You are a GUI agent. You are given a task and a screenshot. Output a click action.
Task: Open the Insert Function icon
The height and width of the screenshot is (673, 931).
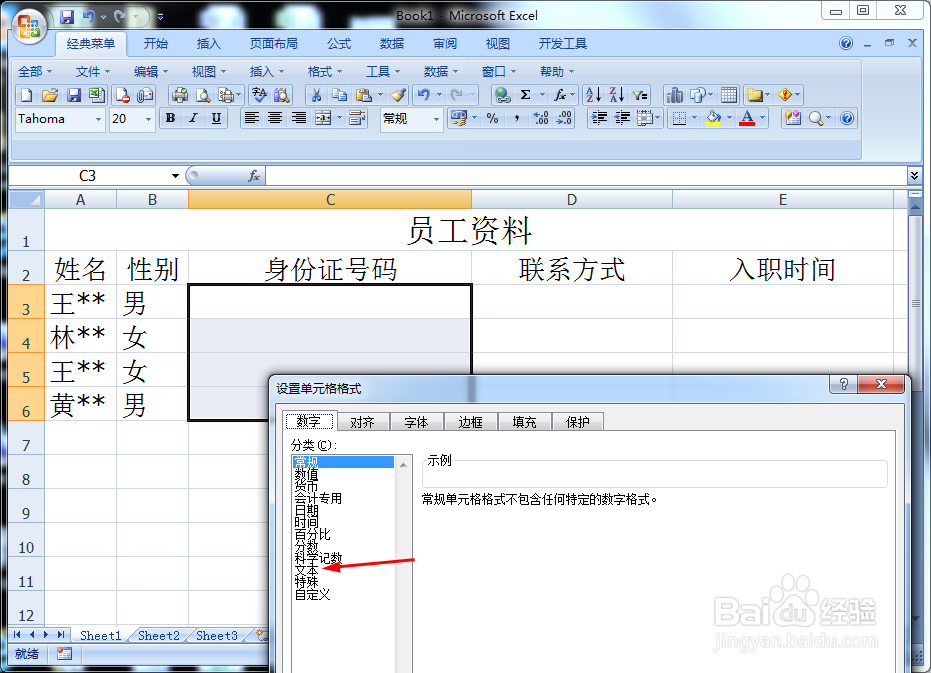point(561,97)
